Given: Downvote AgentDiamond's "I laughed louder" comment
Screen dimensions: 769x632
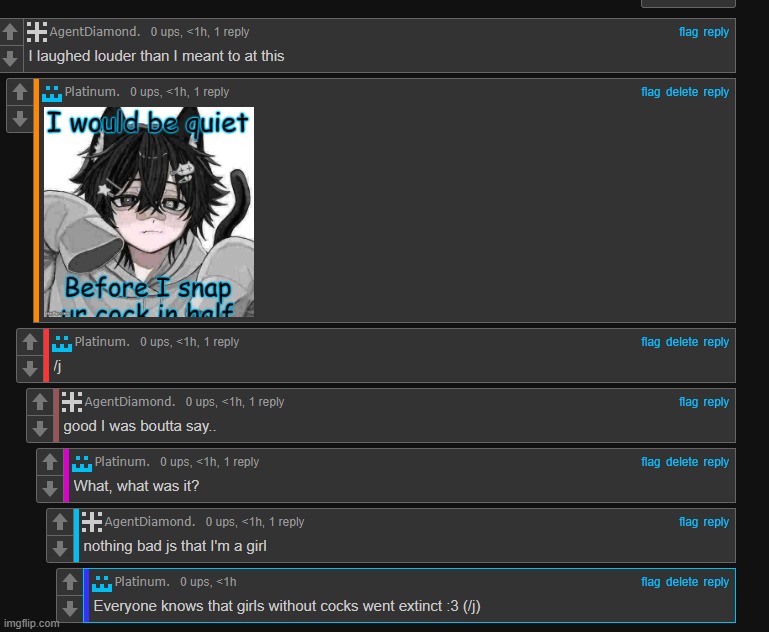Looking at the screenshot, I should 10,58.
